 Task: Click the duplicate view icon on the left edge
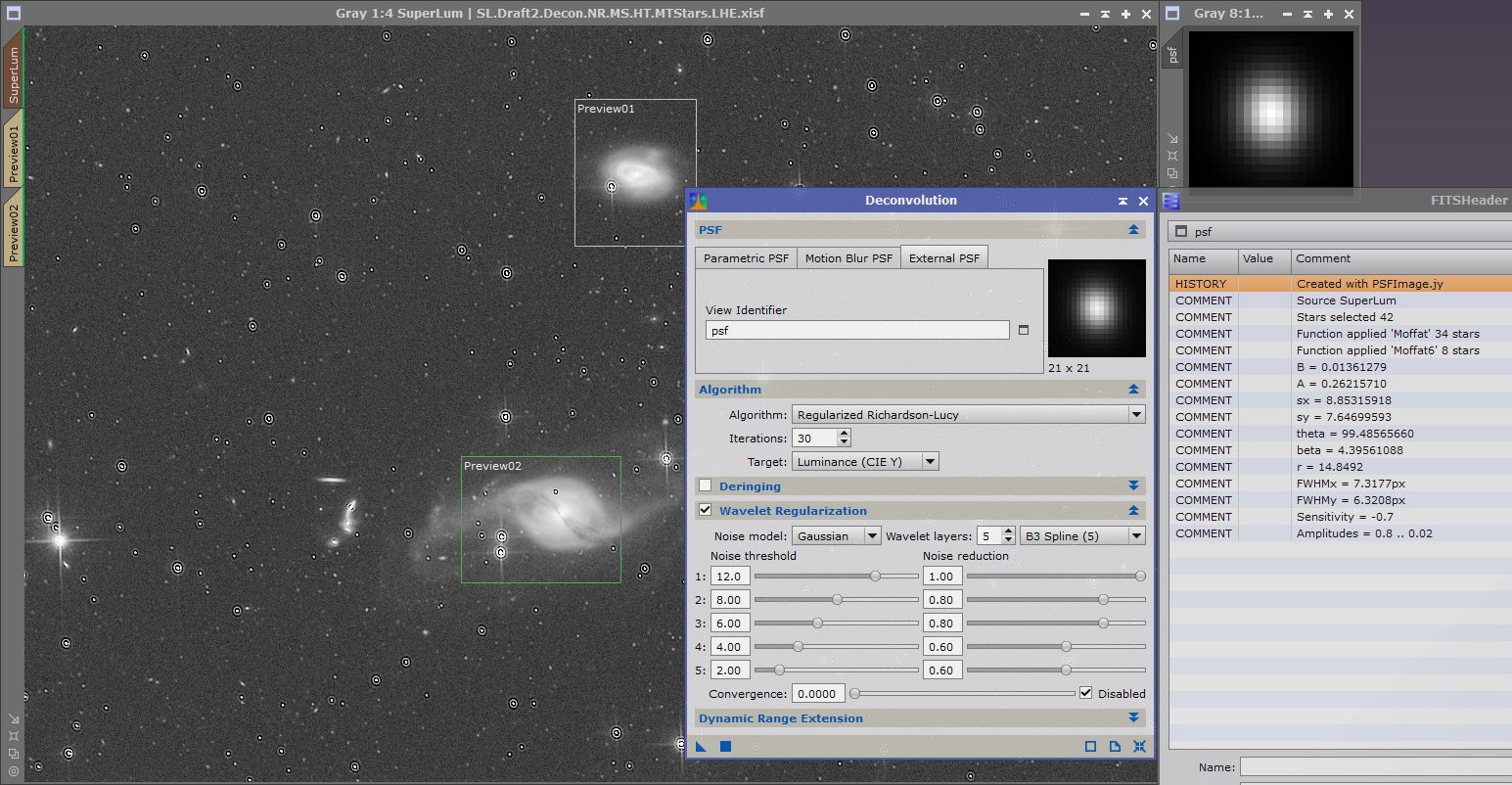[x=14, y=755]
